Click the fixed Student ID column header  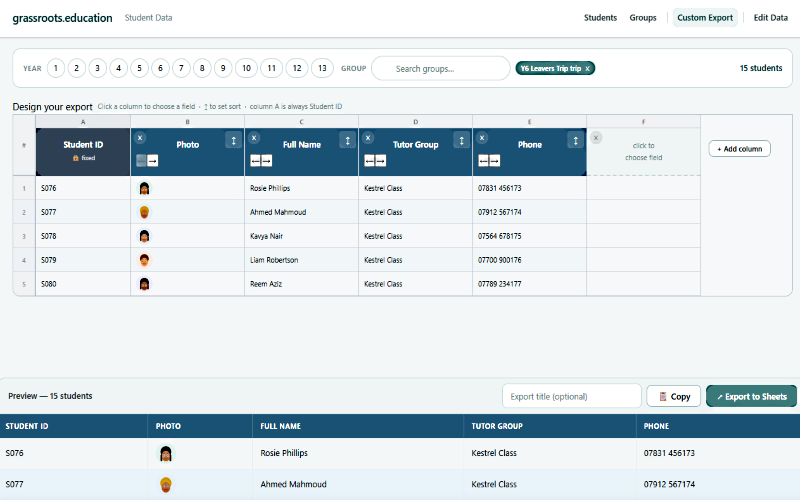point(83,152)
